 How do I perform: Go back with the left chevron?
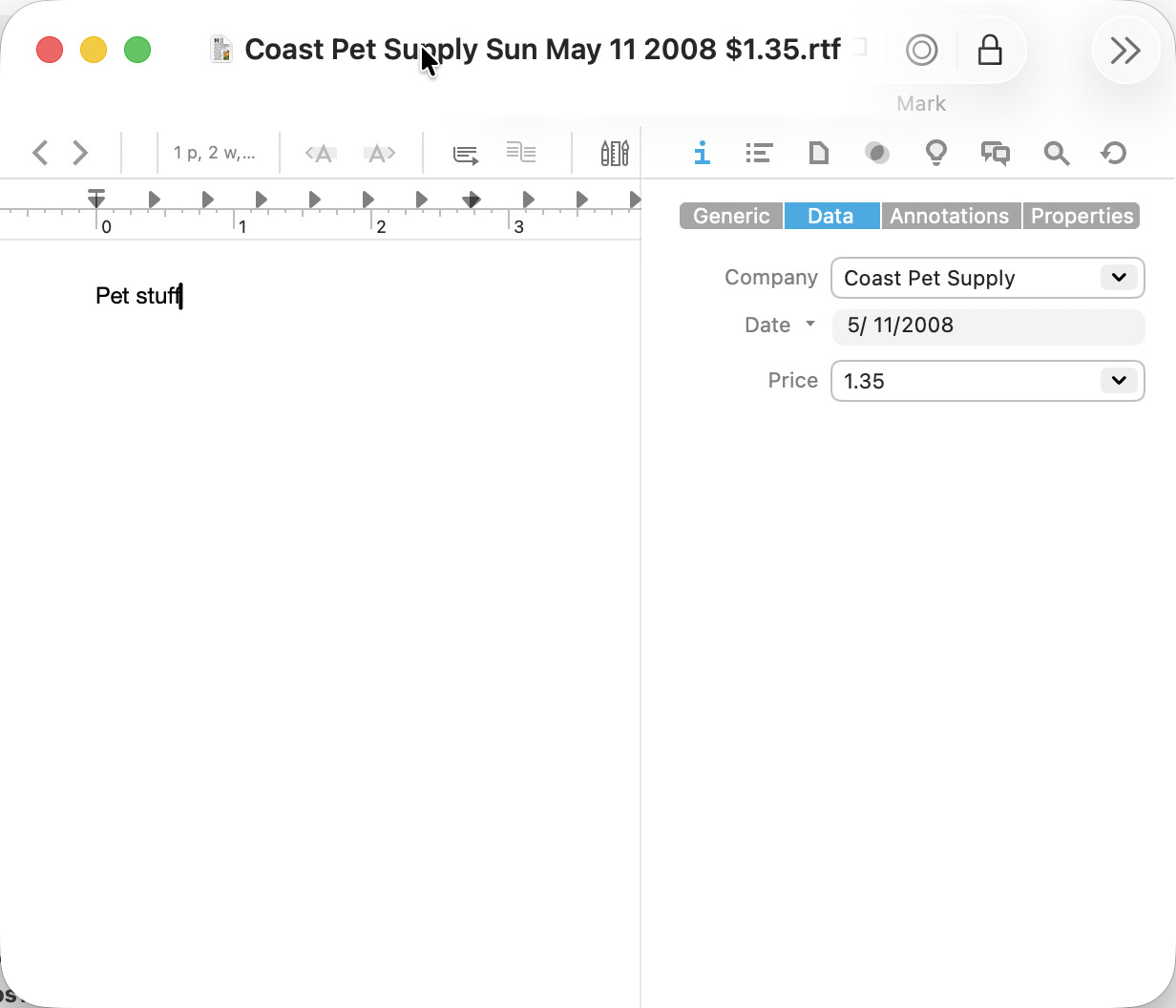tap(40, 153)
